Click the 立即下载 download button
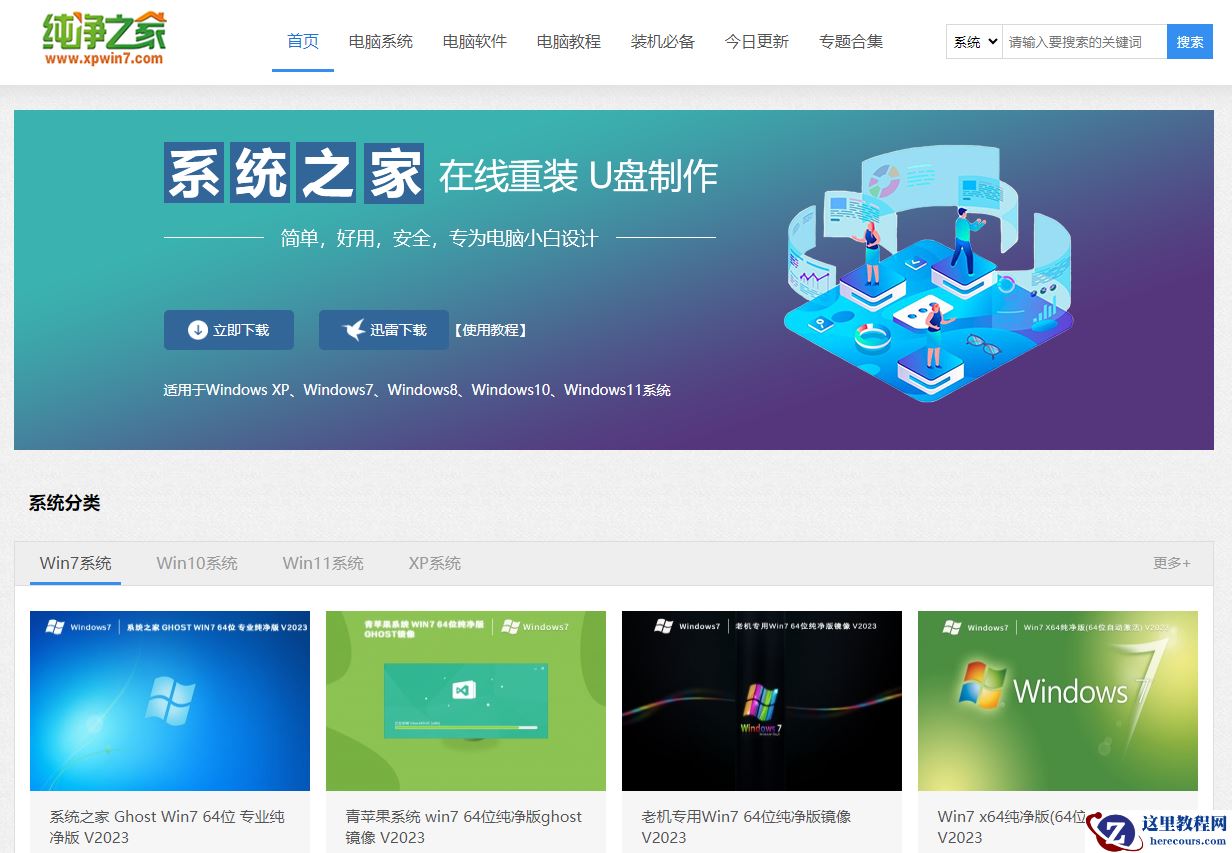This screenshot has width=1232, height=853. click(x=228, y=329)
